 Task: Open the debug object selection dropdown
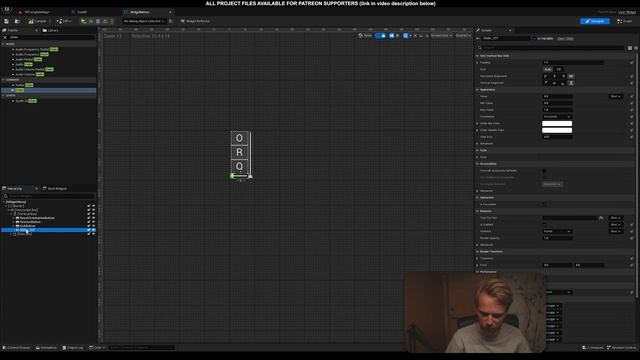click(144, 21)
